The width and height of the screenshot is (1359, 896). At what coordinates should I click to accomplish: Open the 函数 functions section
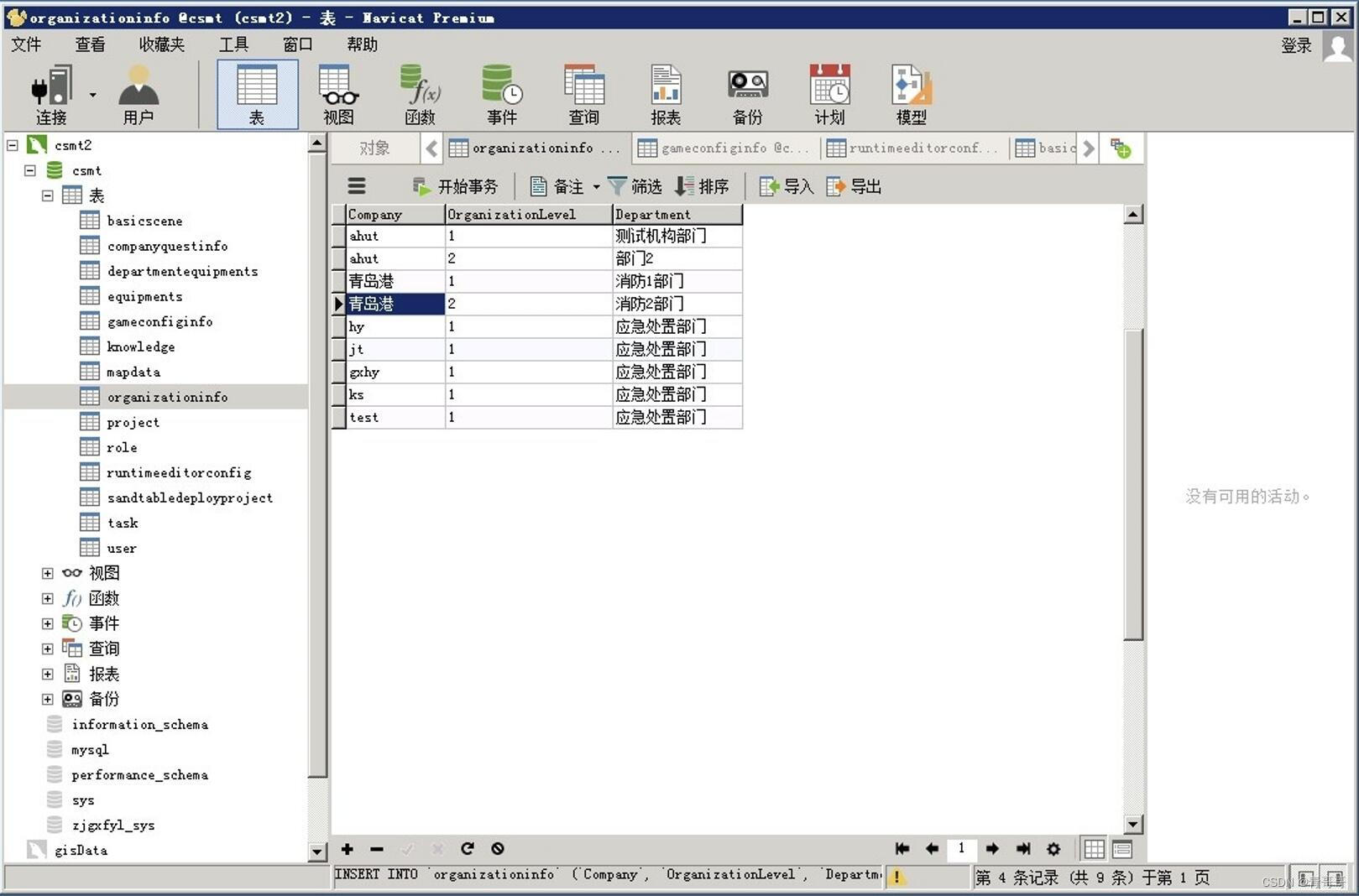420,95
